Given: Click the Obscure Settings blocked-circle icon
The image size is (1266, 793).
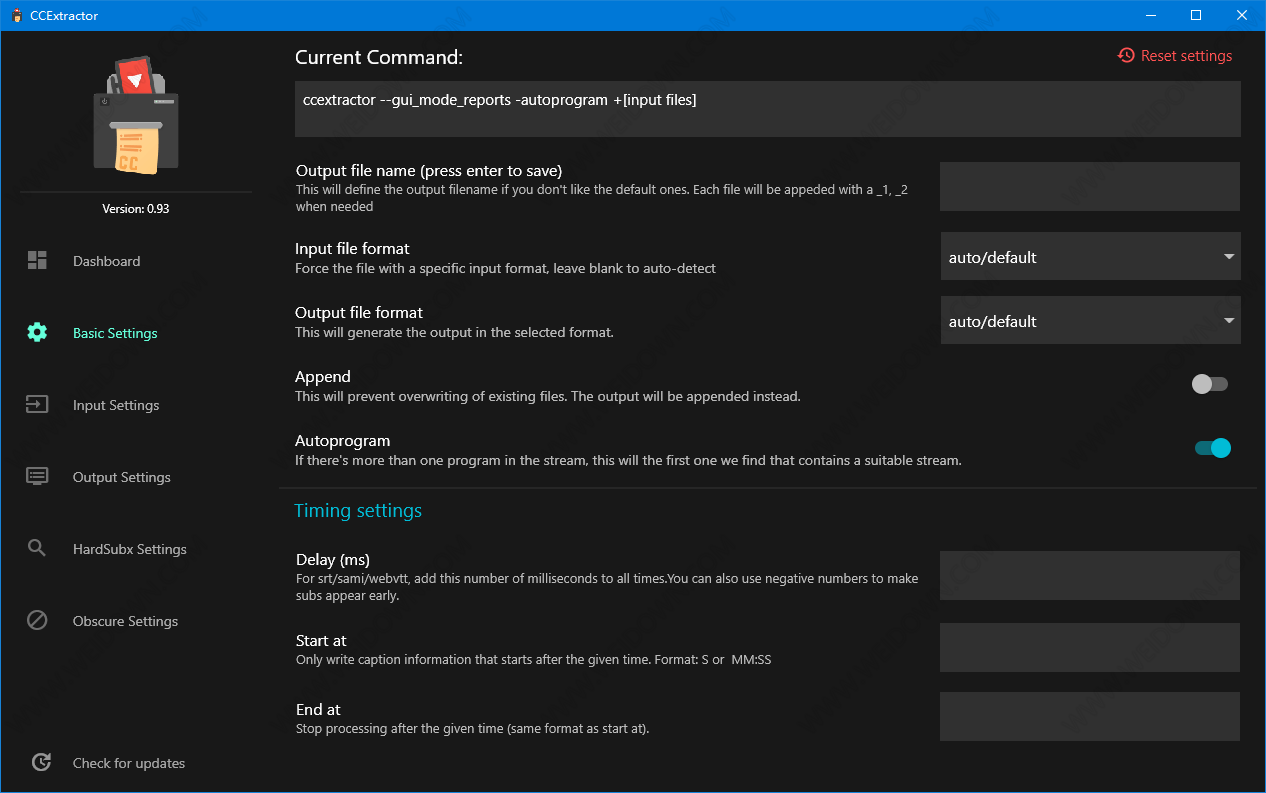Looking at the screenshot, I should click(x=37, y=620).
